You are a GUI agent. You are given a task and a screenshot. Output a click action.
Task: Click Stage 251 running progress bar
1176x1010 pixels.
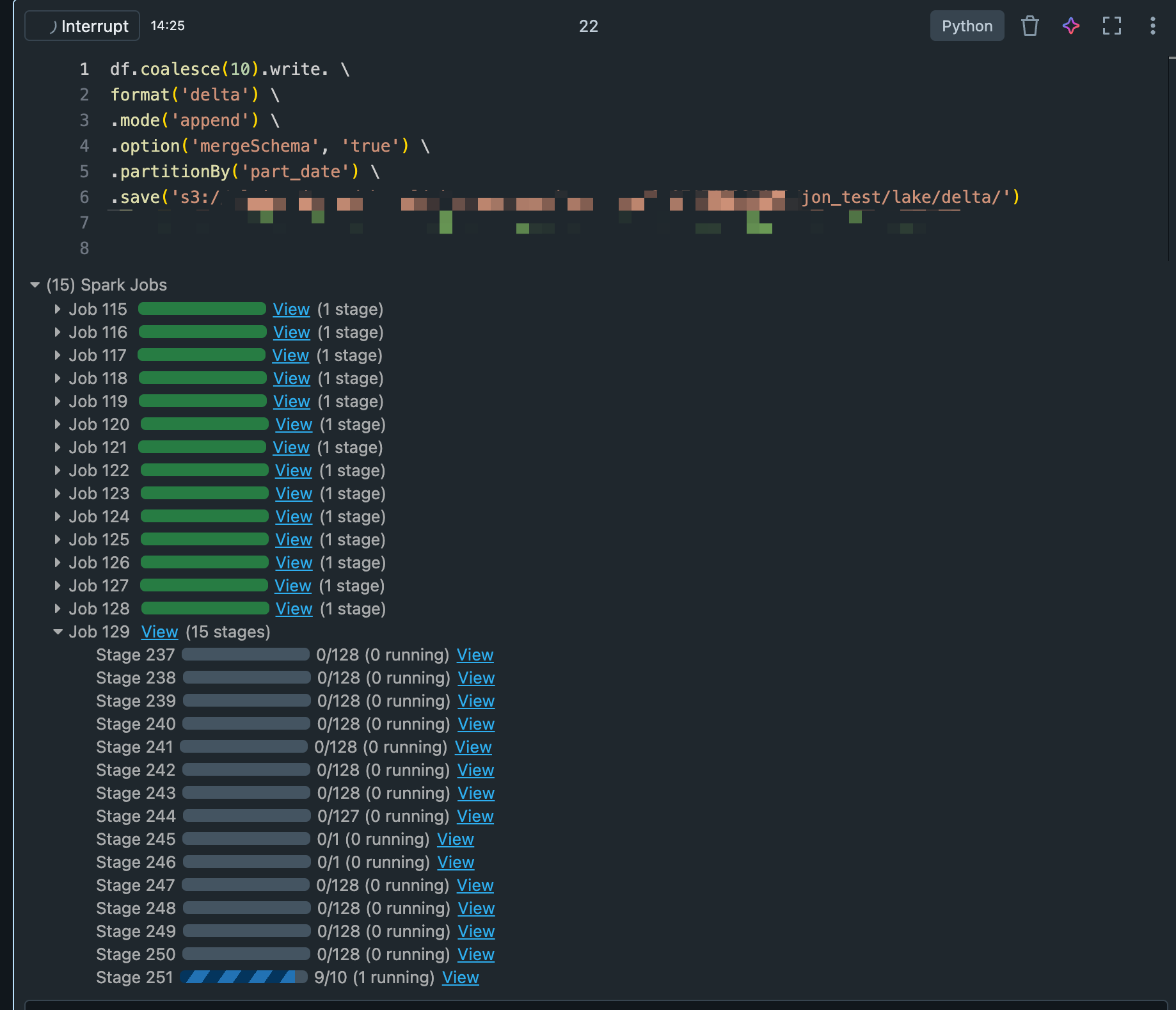(244, 977)
